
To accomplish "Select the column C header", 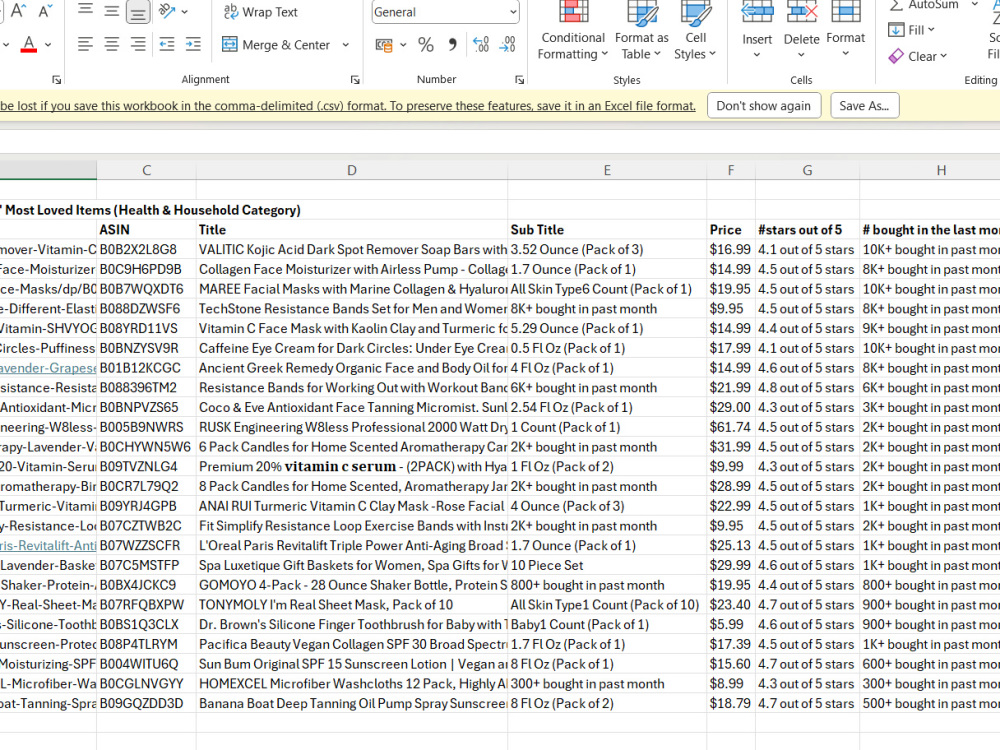I will pos(147,170).
